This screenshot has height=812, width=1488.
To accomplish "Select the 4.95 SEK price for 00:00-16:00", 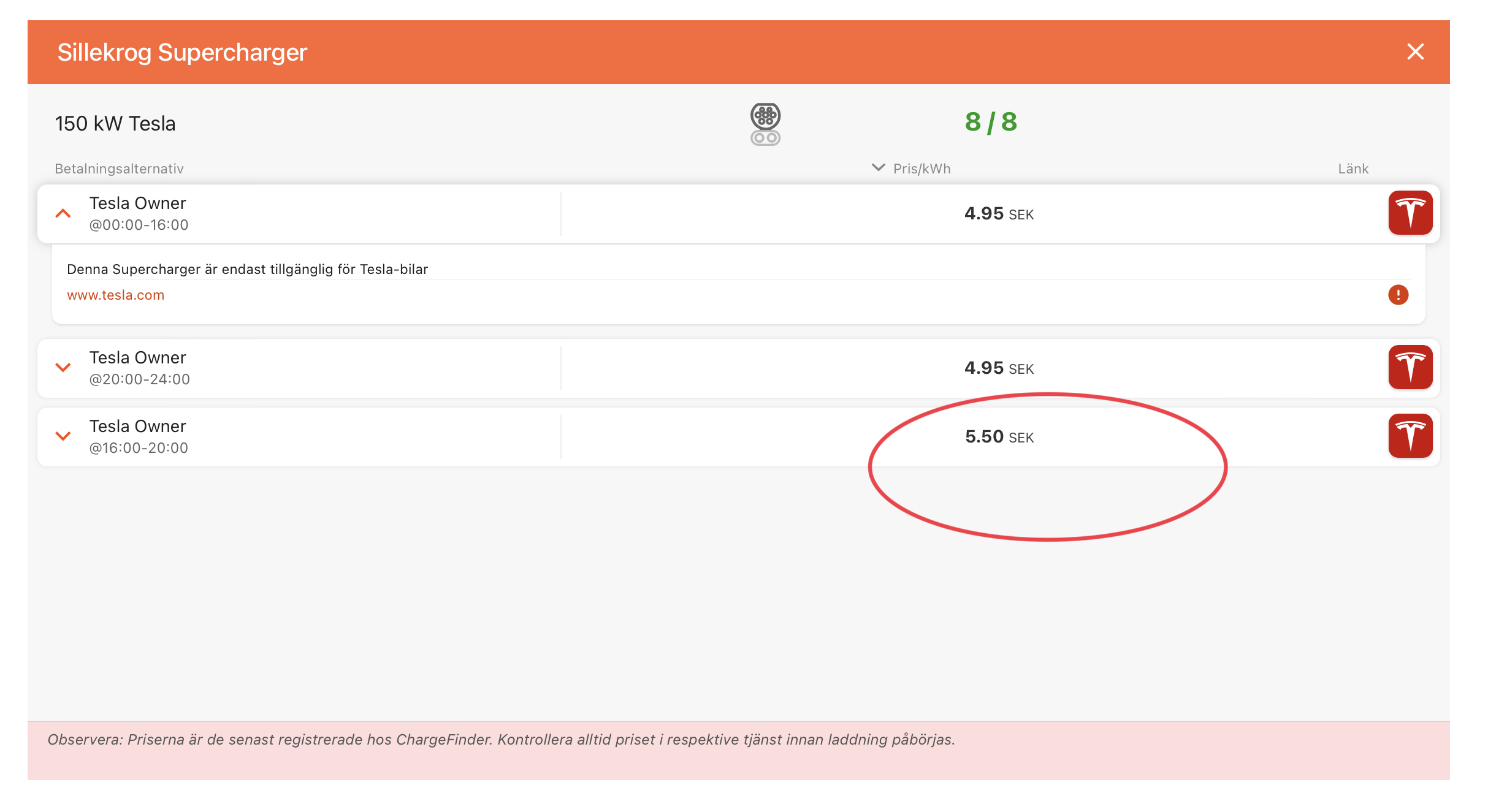I will [x=999, y=214].
